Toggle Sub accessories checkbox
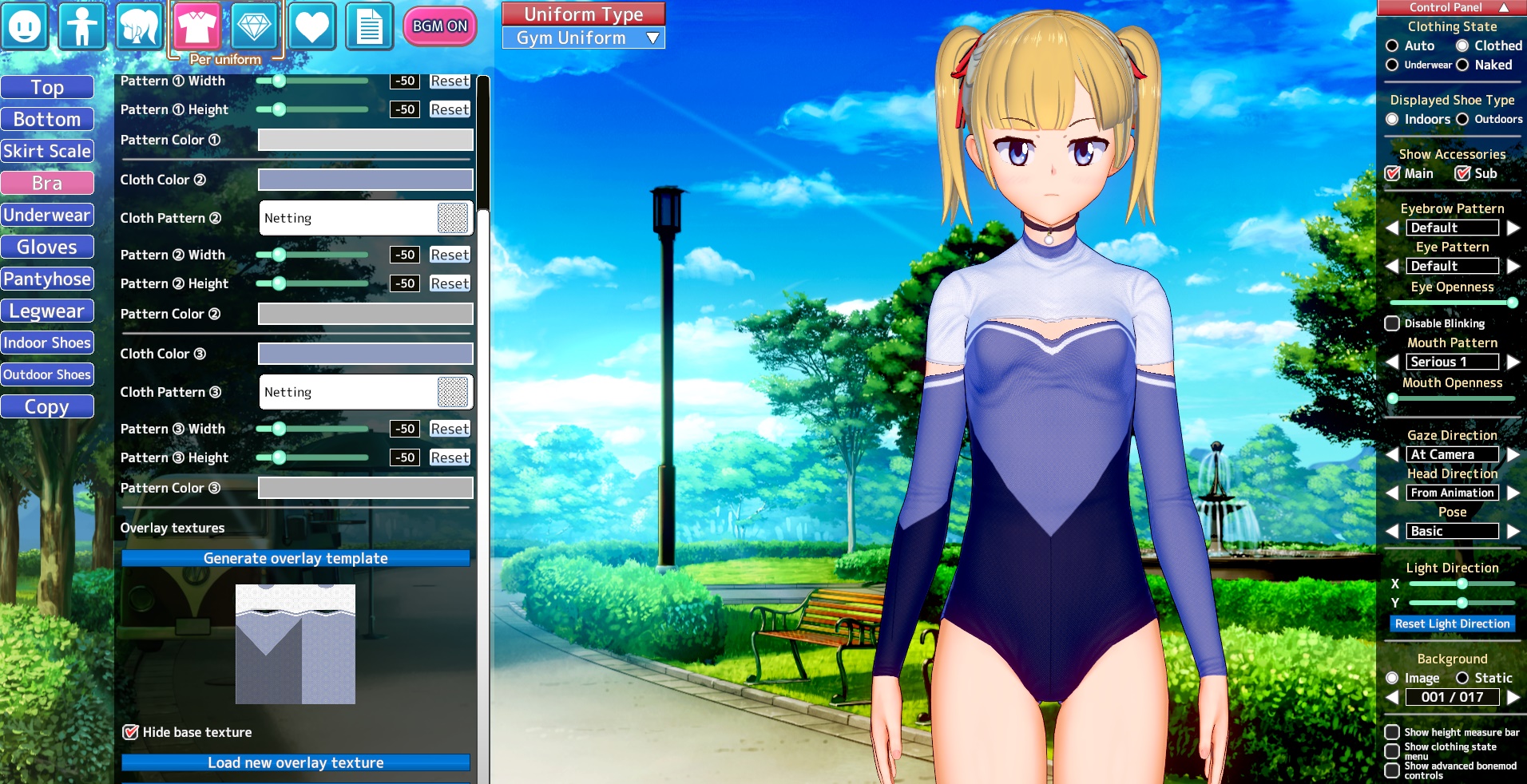The image size is (1527, 784). pos(1462,173)
